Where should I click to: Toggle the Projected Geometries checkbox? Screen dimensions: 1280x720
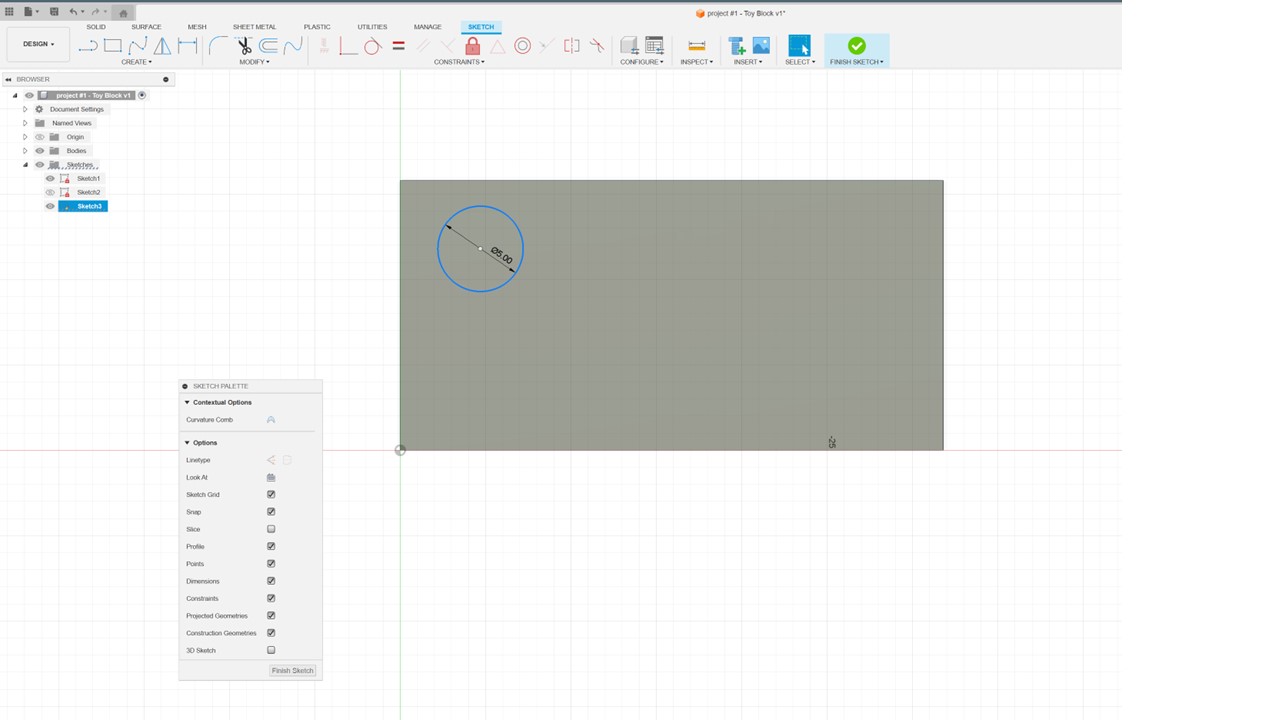(271, 616)
